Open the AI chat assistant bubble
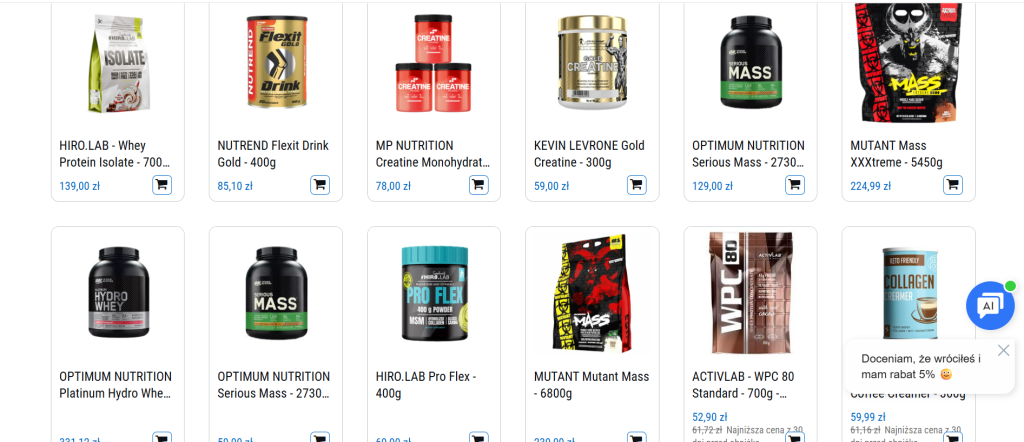The height and width of the screenshot is (442, 1024). point(990,306)
